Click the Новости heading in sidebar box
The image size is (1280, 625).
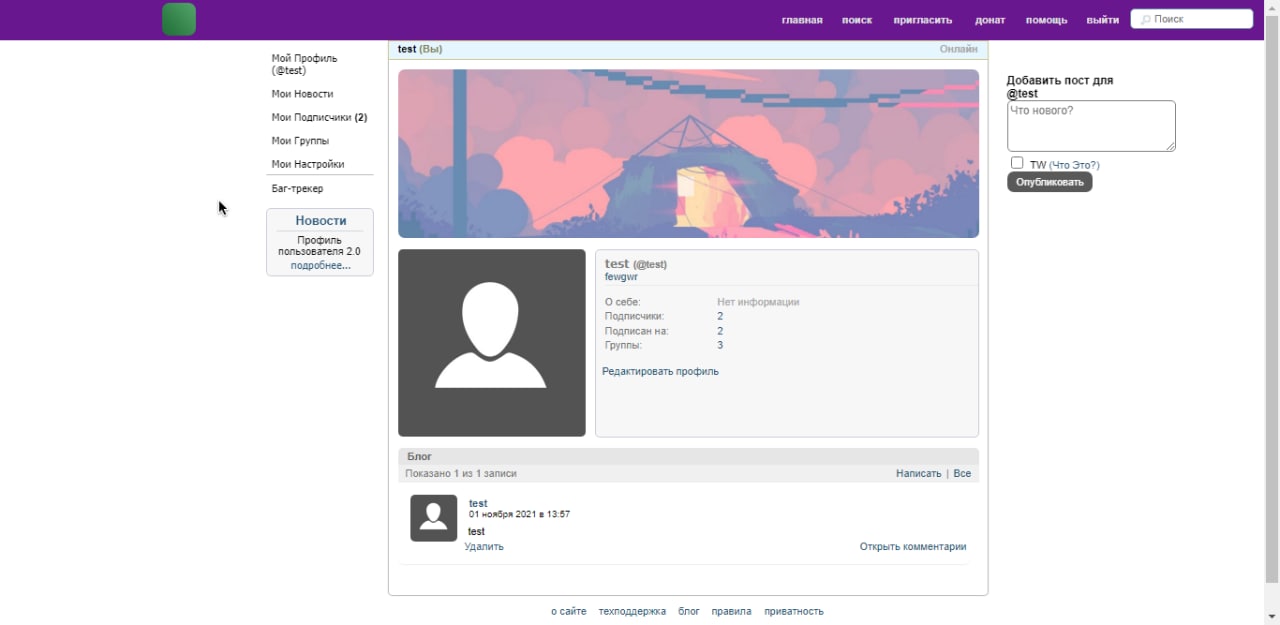point(321,221)
